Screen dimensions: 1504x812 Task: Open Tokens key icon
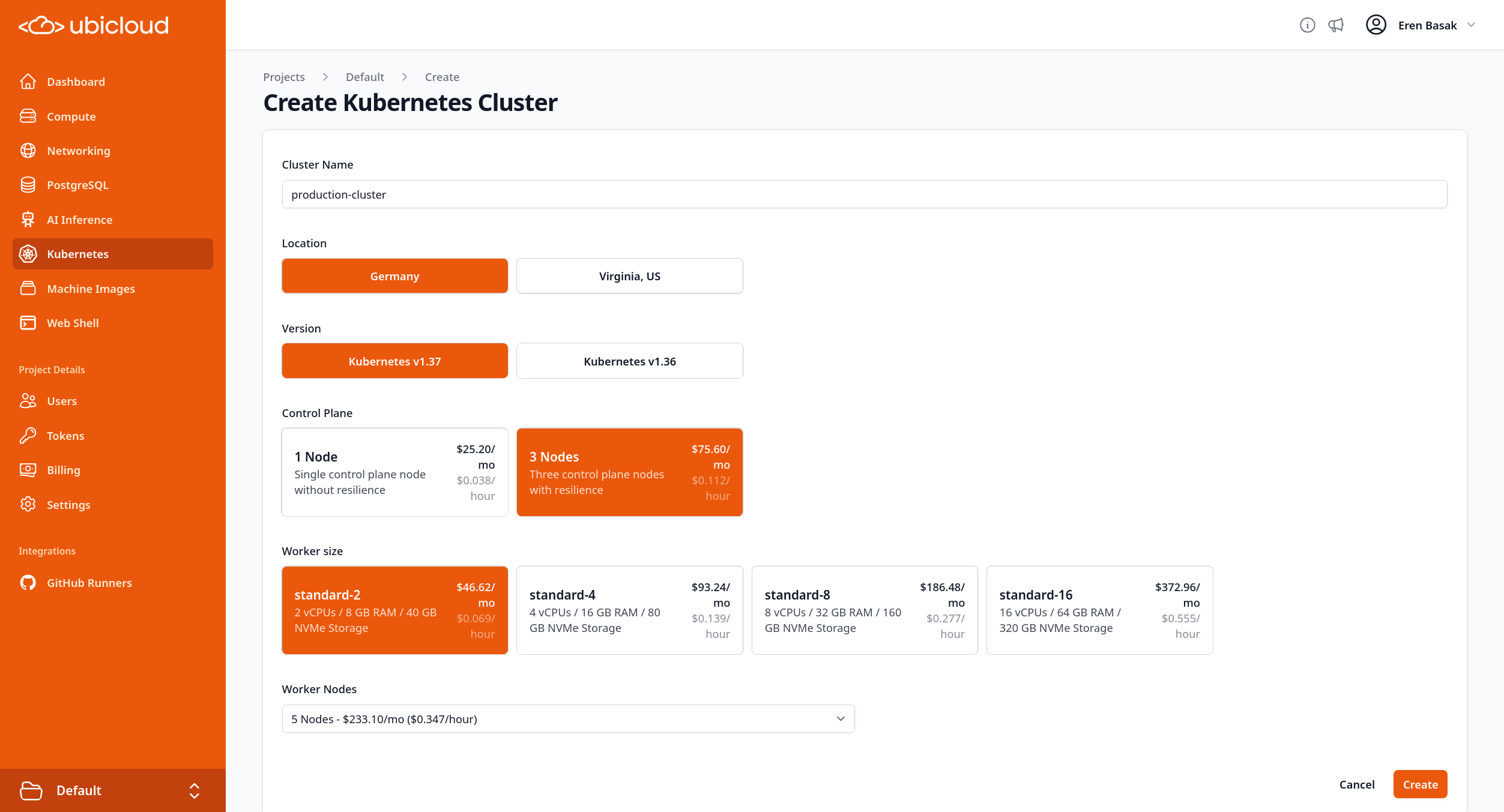28,436
